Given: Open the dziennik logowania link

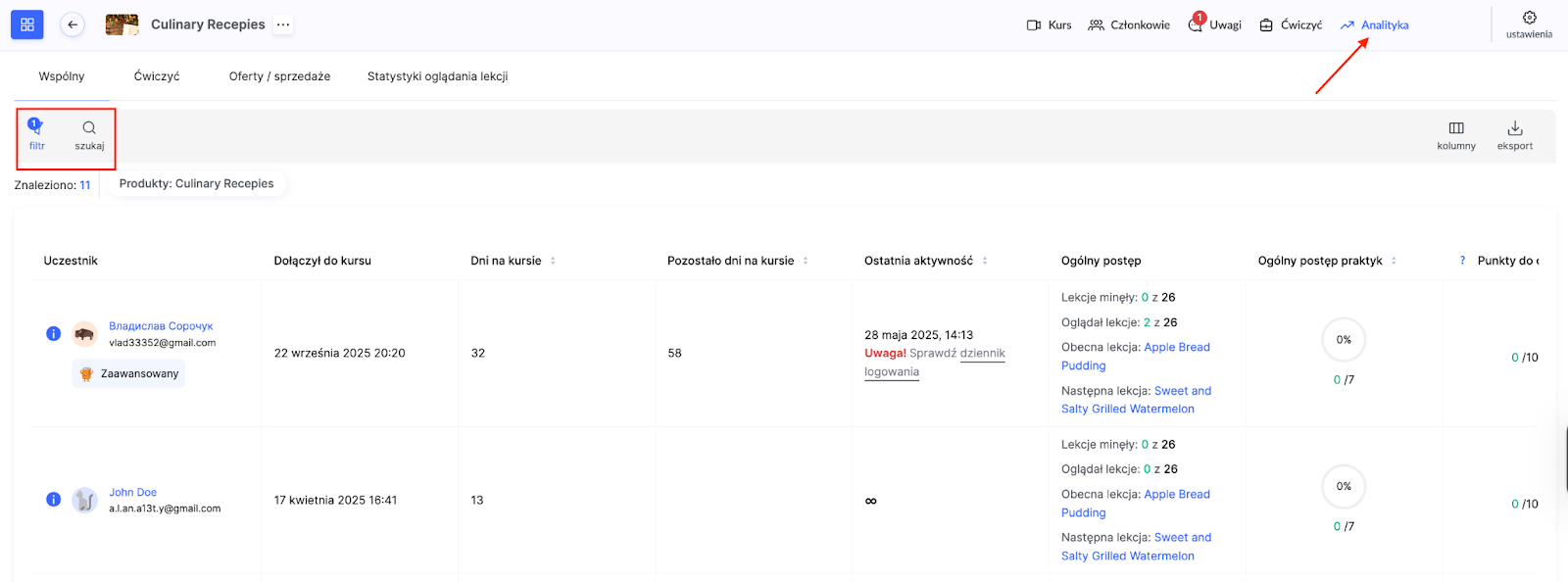Looking at the screenshot, I should (x=982, y=354).
